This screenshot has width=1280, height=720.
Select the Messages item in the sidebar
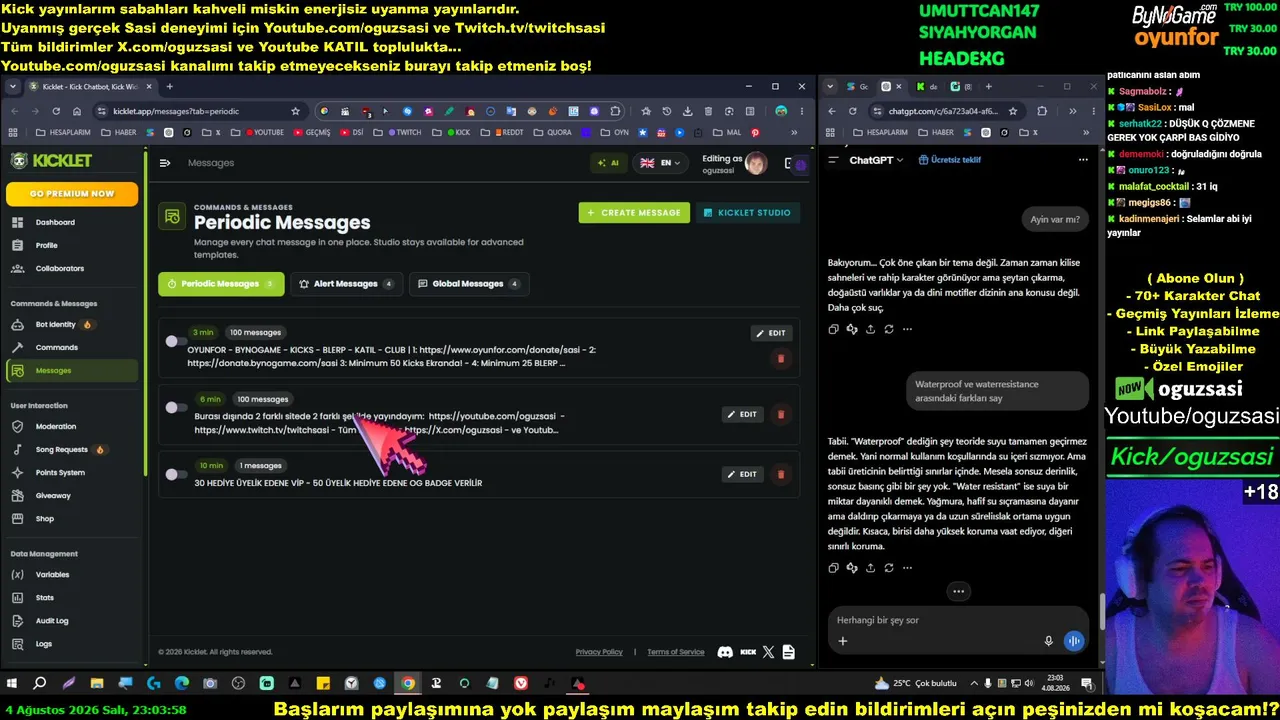pyautogui.click(x=72, y=370)
